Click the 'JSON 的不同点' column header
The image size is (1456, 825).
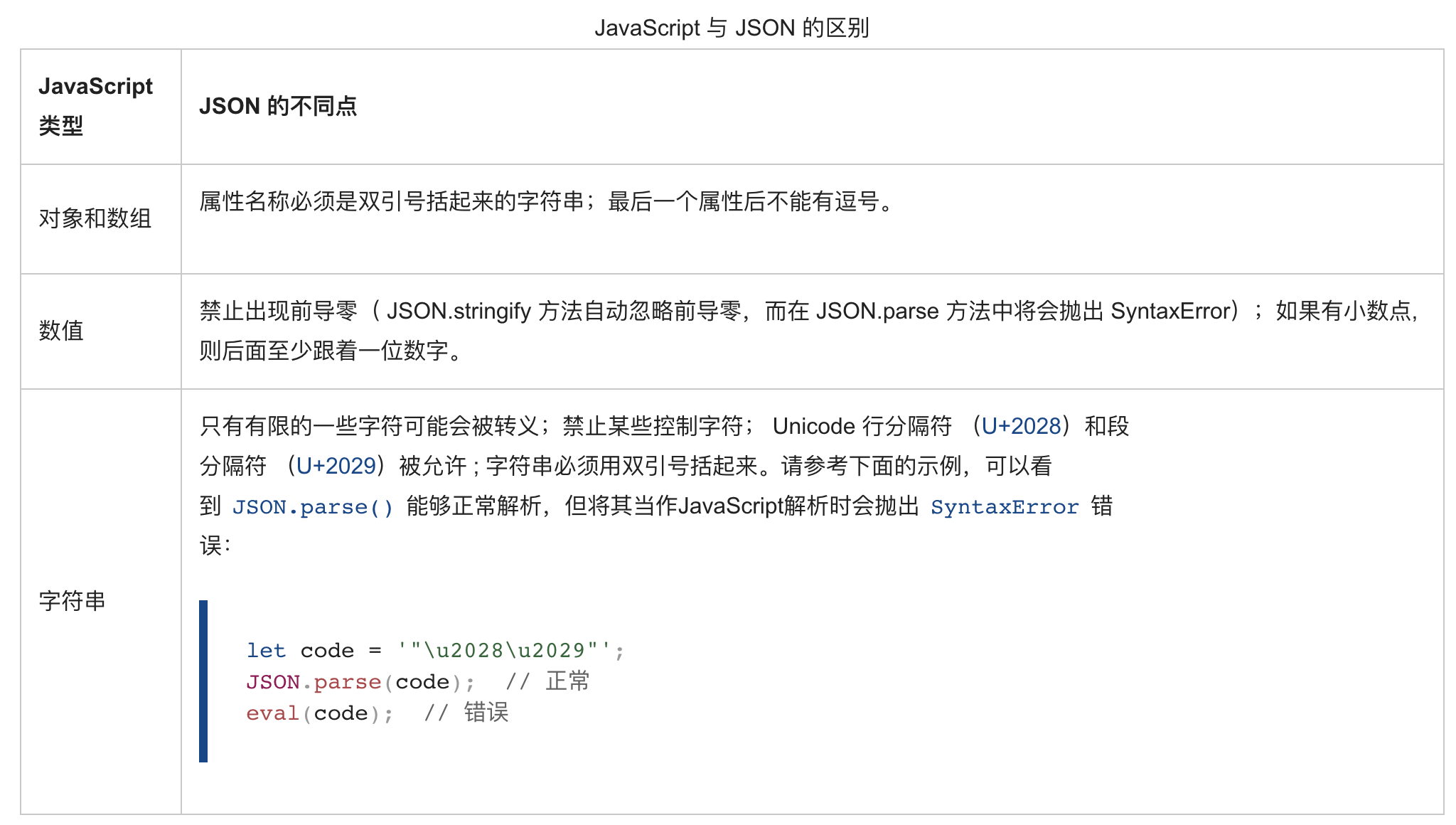[277, 106]
